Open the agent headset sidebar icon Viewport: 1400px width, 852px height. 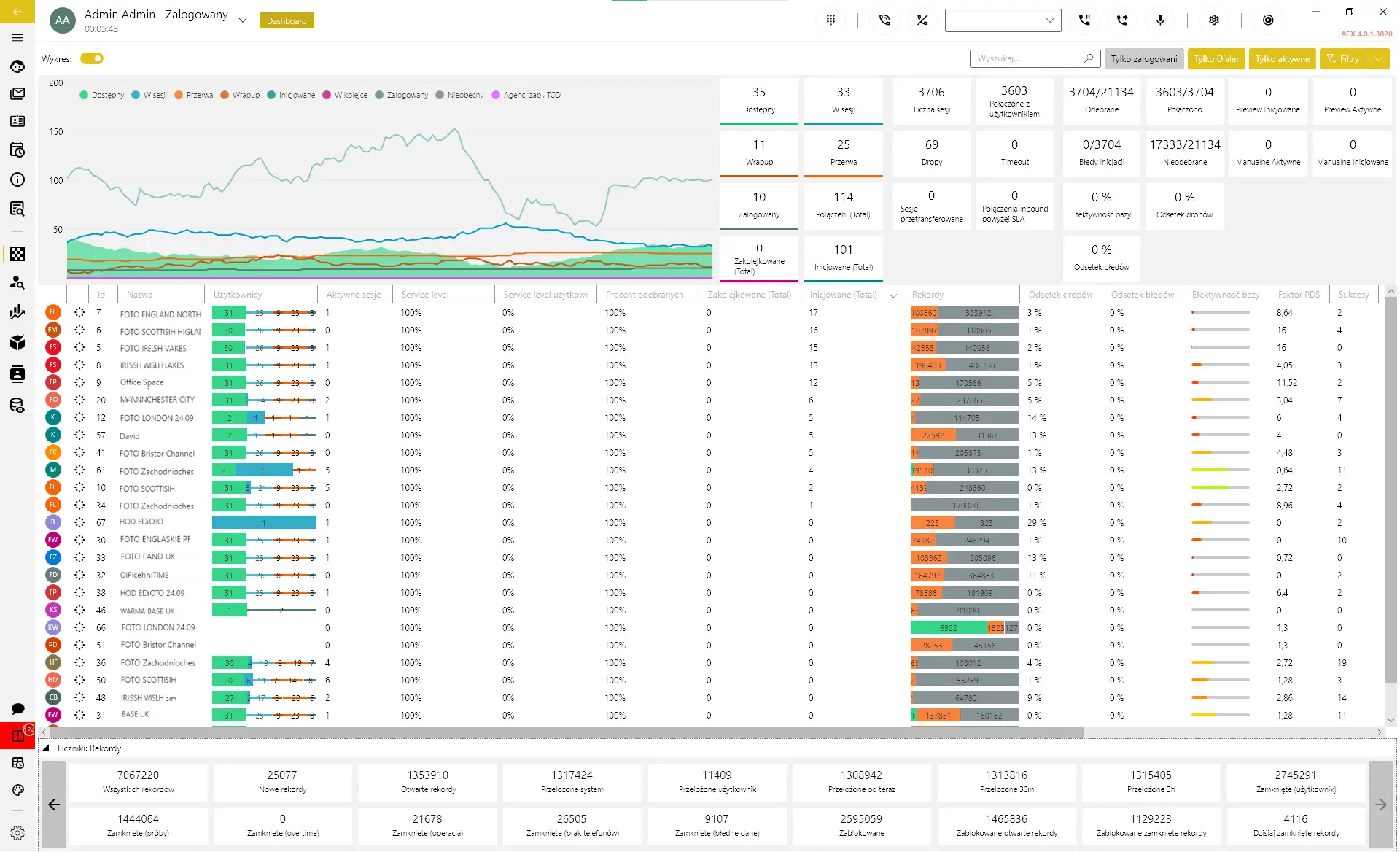pyautogui.click(x=17, y=66)
